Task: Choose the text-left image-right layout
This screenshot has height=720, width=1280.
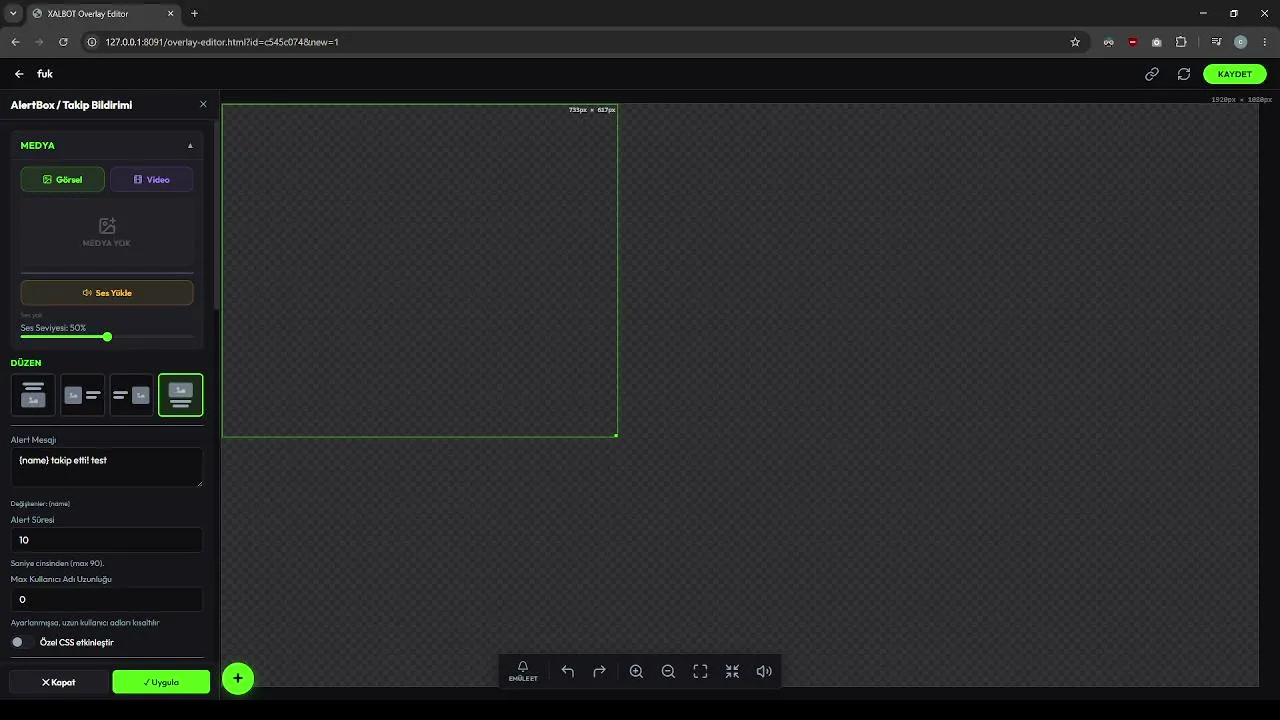Action: pos(131,395)
